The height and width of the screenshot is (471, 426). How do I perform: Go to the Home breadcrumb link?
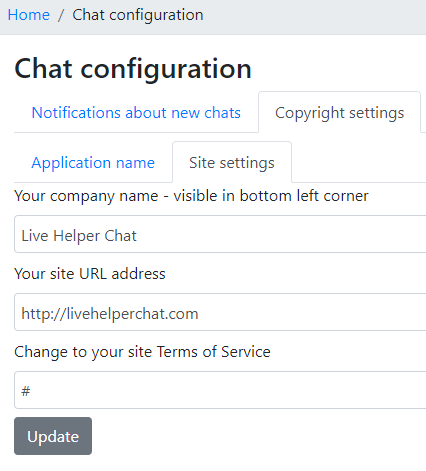[x=29, y=15]
